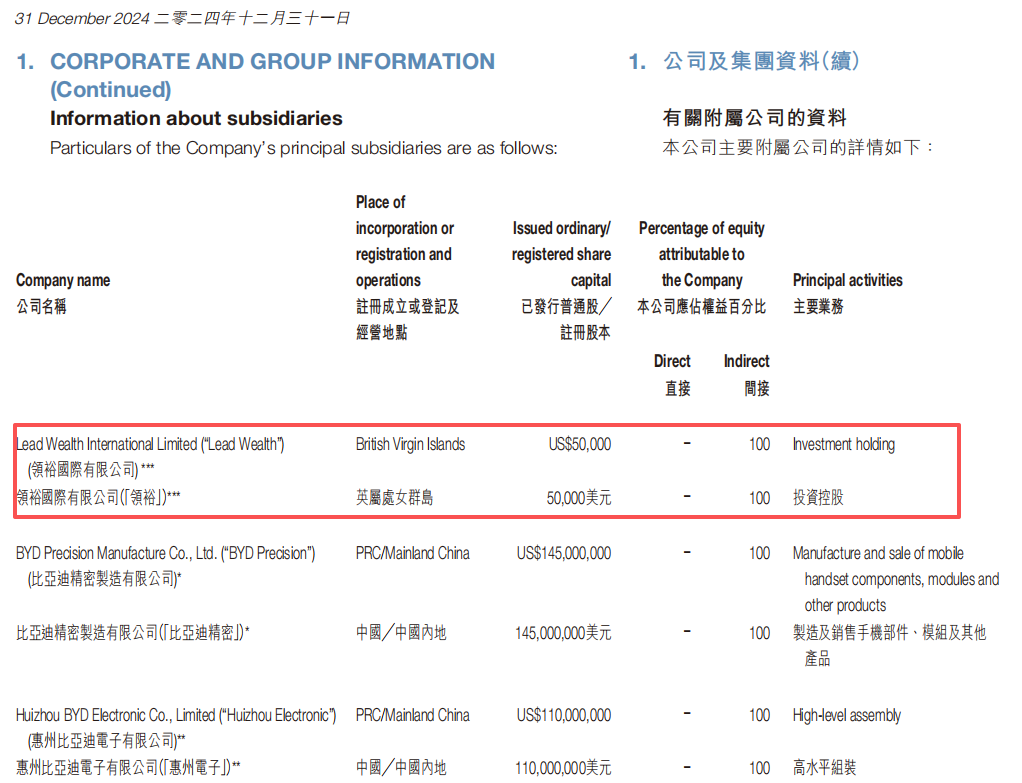Image resolution: width=1022 pixels, height=783 pixels.
Task: Click the Chinese subheading "有關附屬公司的資料"
Action: tap(755, 118)
